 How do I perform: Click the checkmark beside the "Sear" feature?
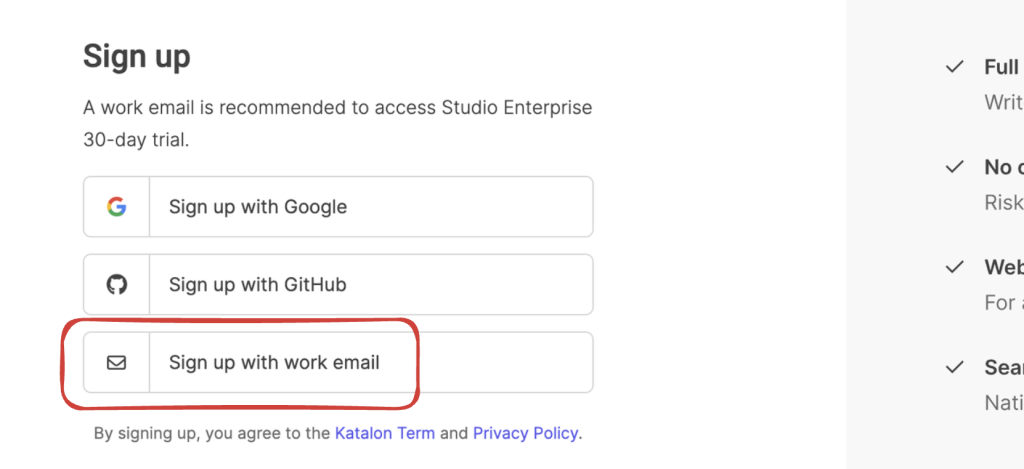coord(954,367)
